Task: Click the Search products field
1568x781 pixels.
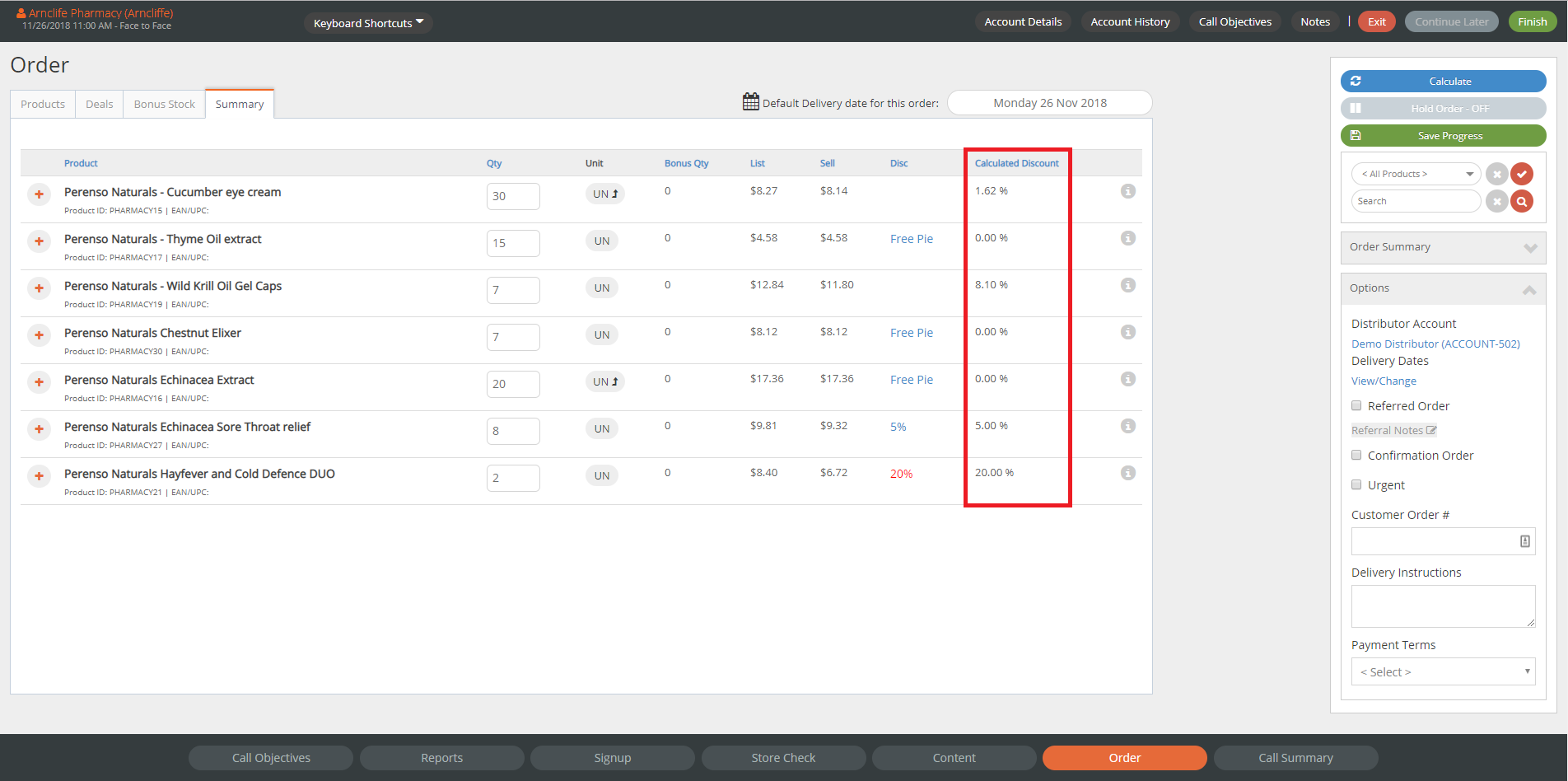Action: tap(1416, 201)
